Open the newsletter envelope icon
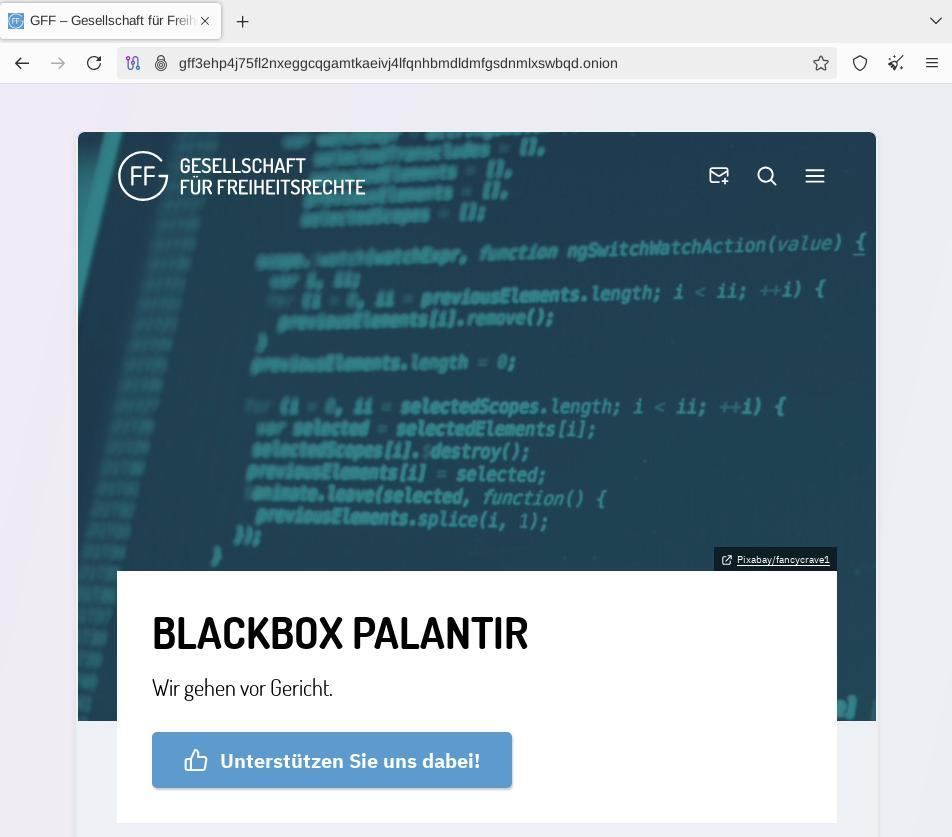Screen dimensions: 952x837 click(x=718, y=176)
